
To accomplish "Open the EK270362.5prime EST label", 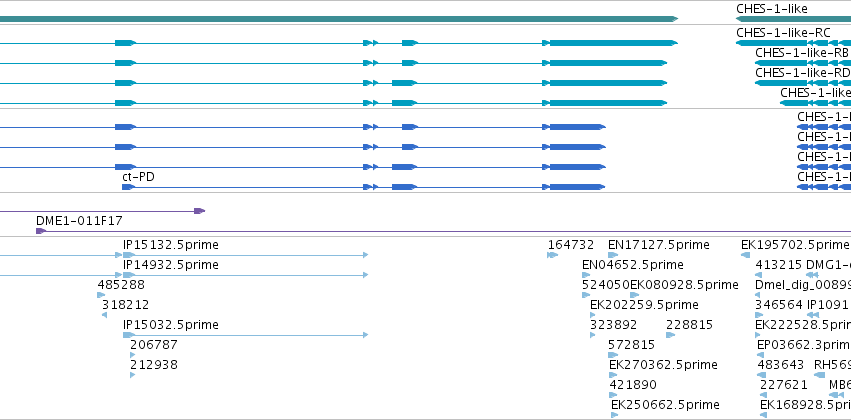I will 663,365.
